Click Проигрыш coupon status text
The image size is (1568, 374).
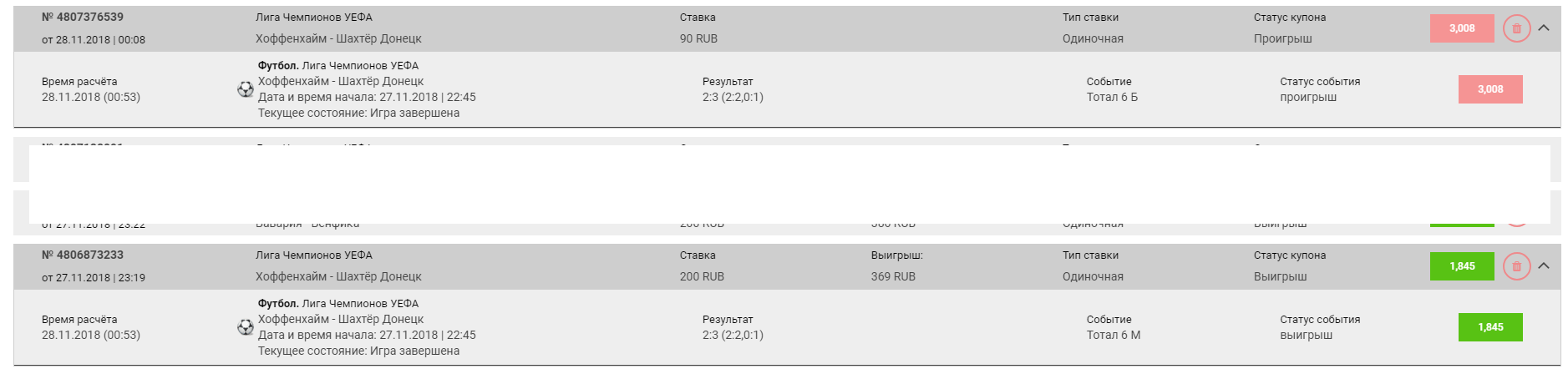(1283, 38)
